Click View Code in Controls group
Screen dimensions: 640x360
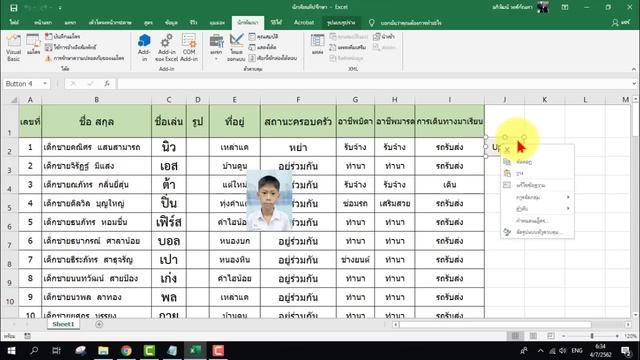coord(262,47)
